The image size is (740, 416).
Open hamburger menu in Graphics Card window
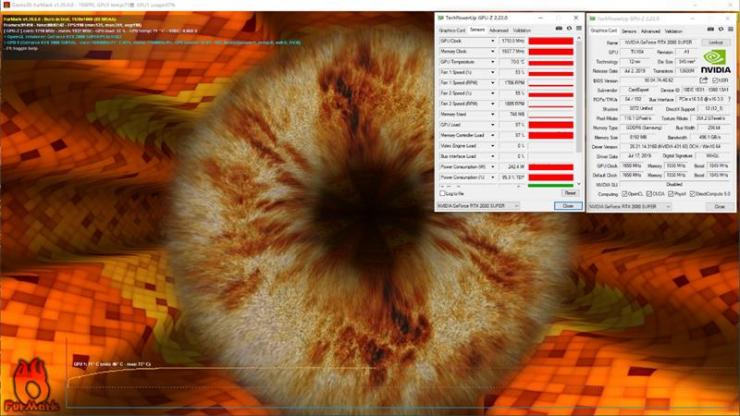click(x=730, y=30)
